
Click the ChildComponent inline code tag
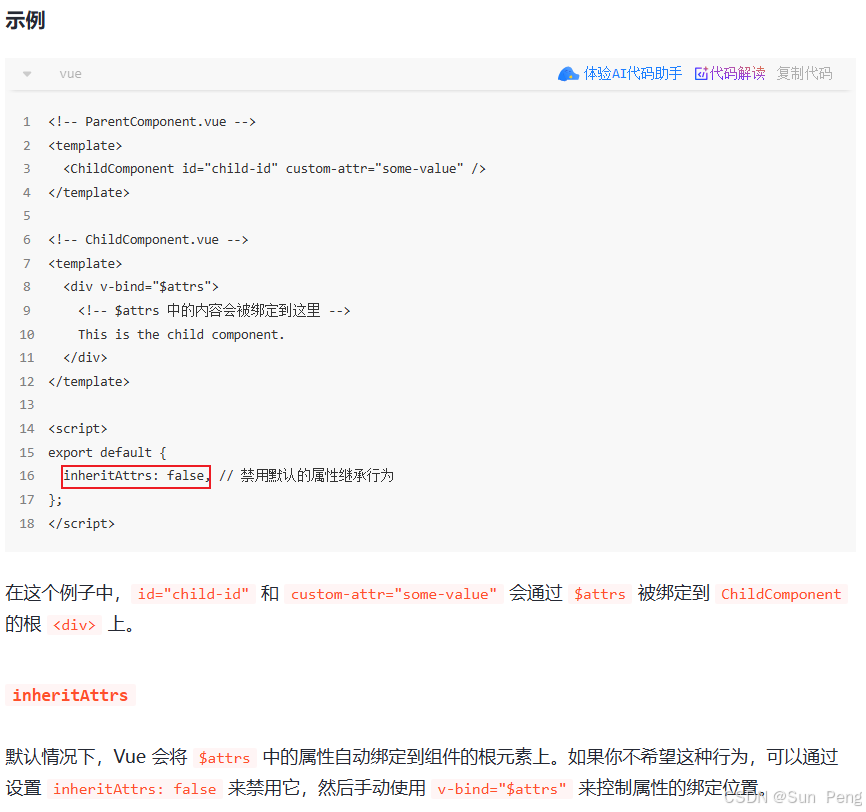pyautogui.click(x=781, y=594)
